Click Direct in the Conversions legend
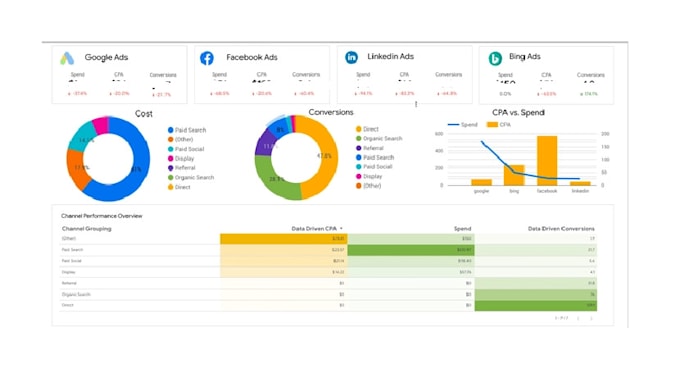This screenshot has height=382, width=680. (x=367, y=129)
